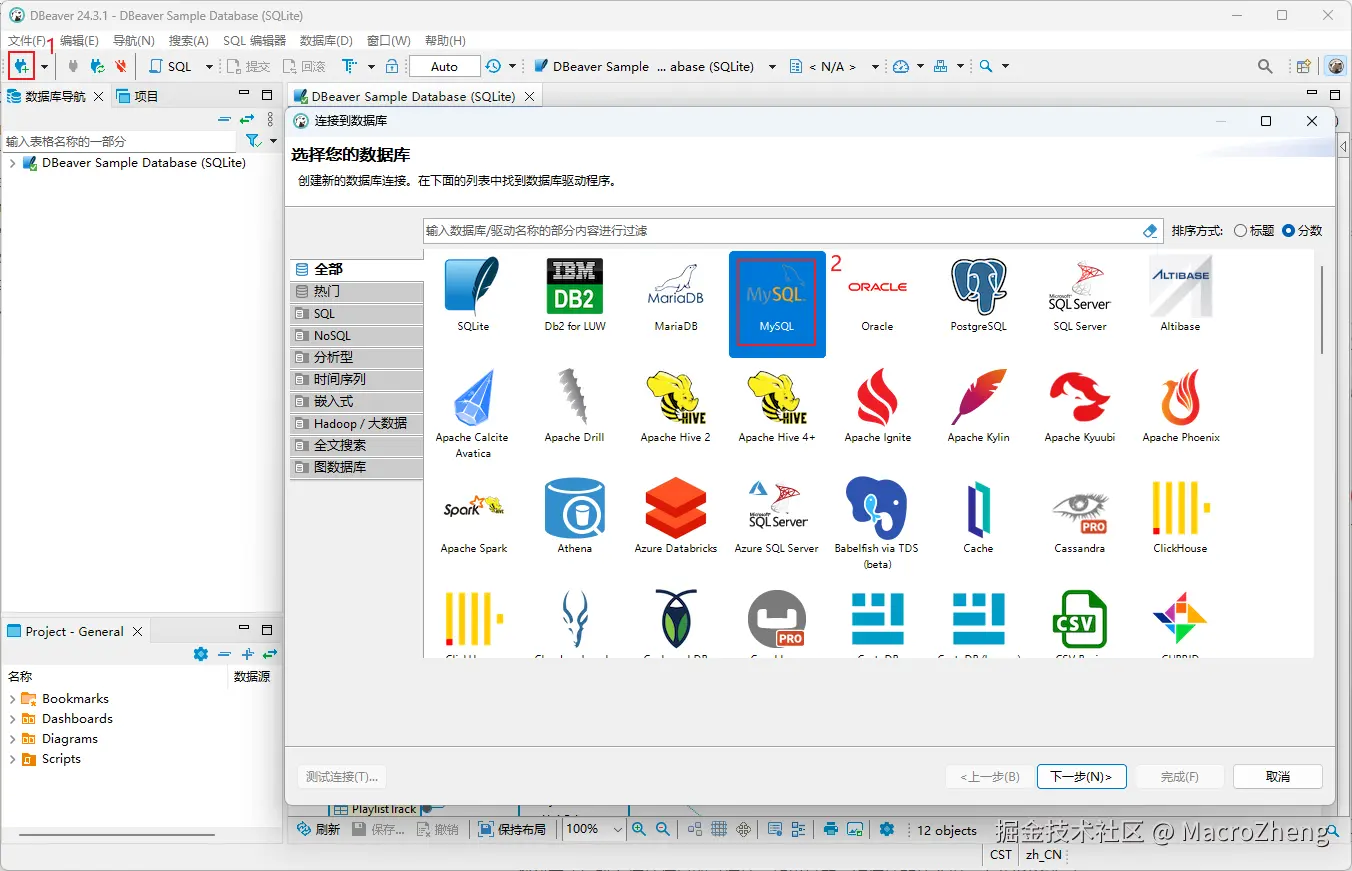Expand the Bookmarks folder
Screen dimensions: 1352x871
12,699
